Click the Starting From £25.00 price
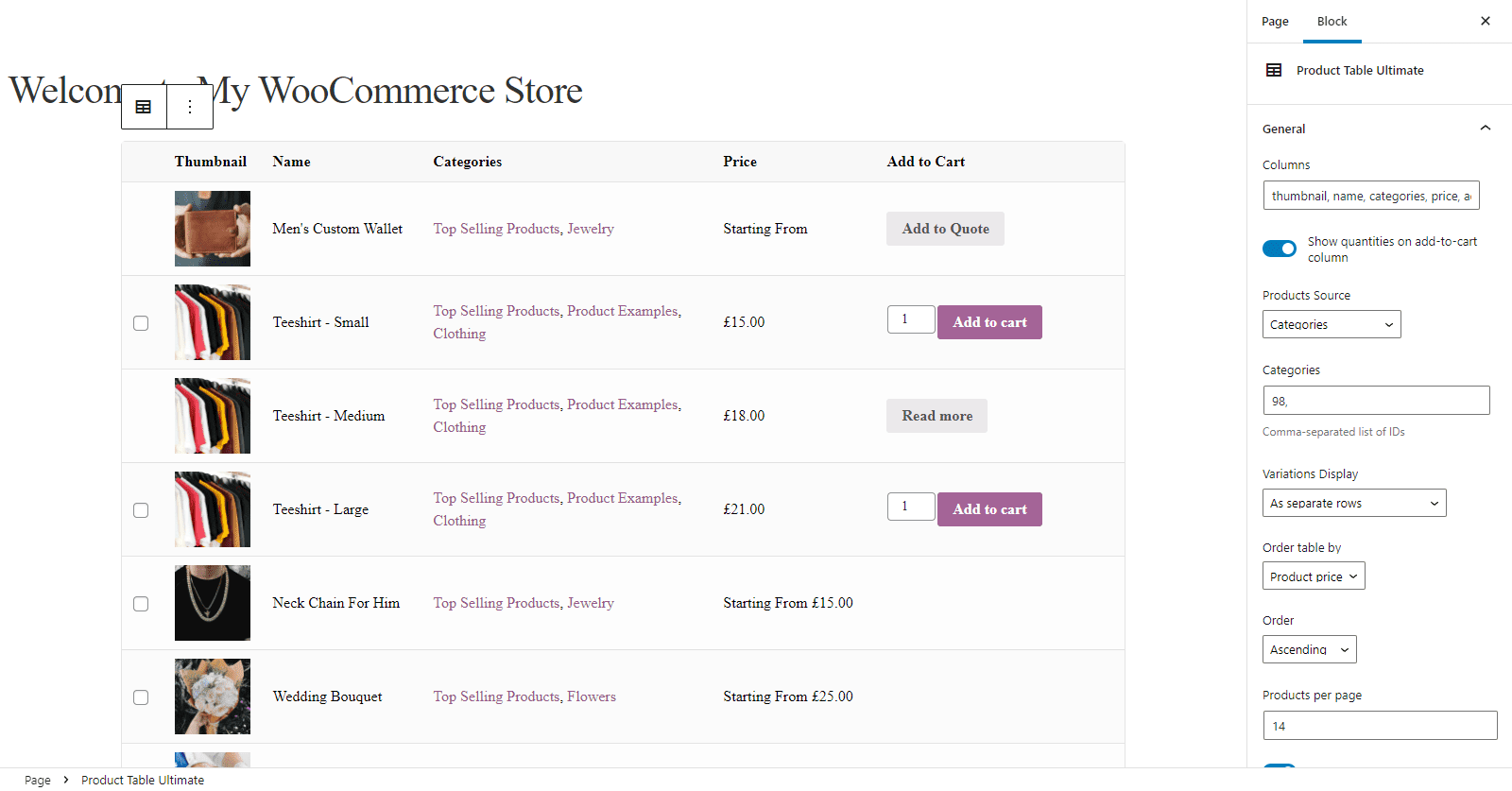The height and width of the screenshot is (791, 1512). (x=788, y=696)
